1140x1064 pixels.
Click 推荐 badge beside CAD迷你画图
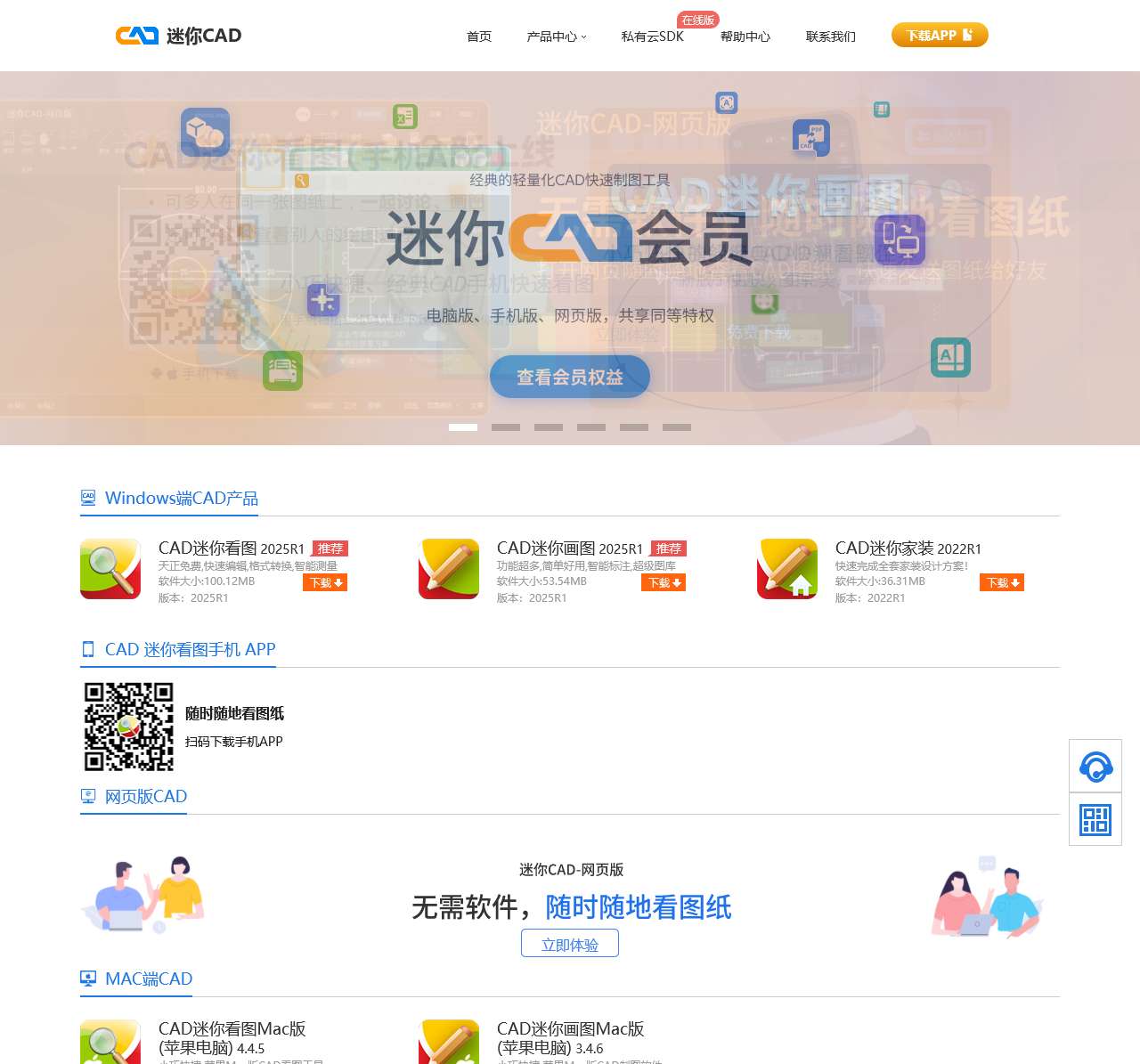tap(668, 548)
